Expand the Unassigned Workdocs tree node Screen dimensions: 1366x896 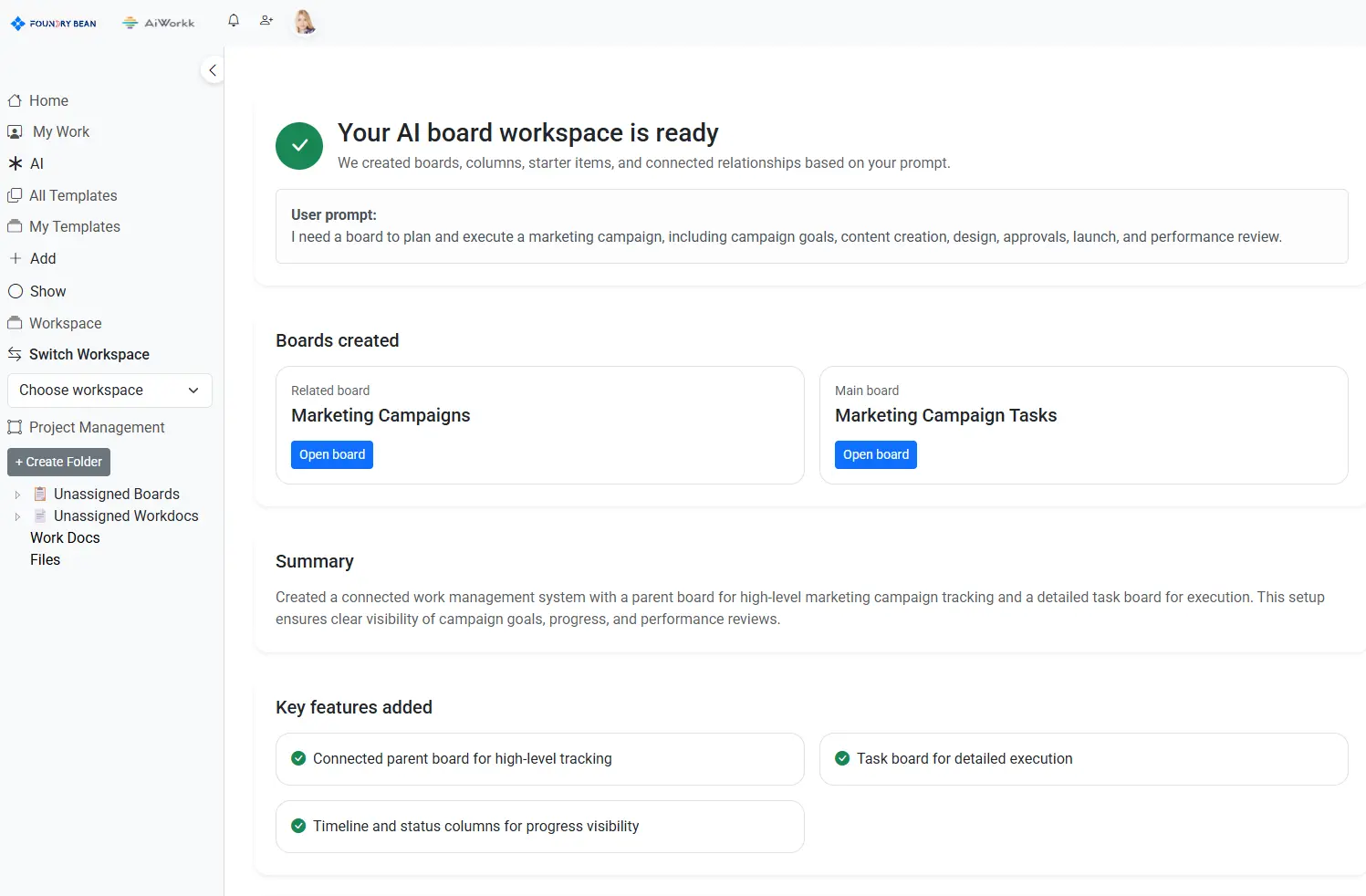click(x=17, y=516)
